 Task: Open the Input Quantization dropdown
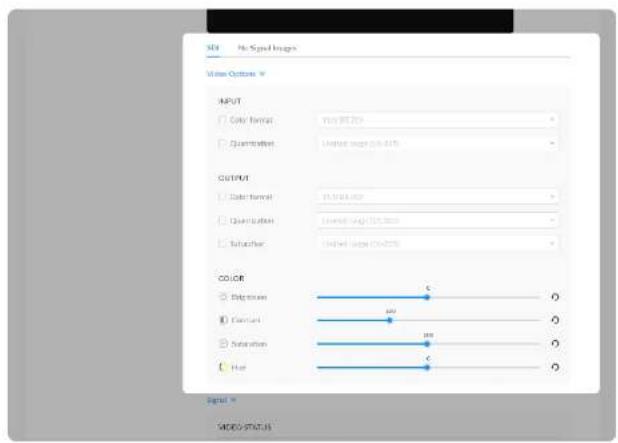(437, 143)
